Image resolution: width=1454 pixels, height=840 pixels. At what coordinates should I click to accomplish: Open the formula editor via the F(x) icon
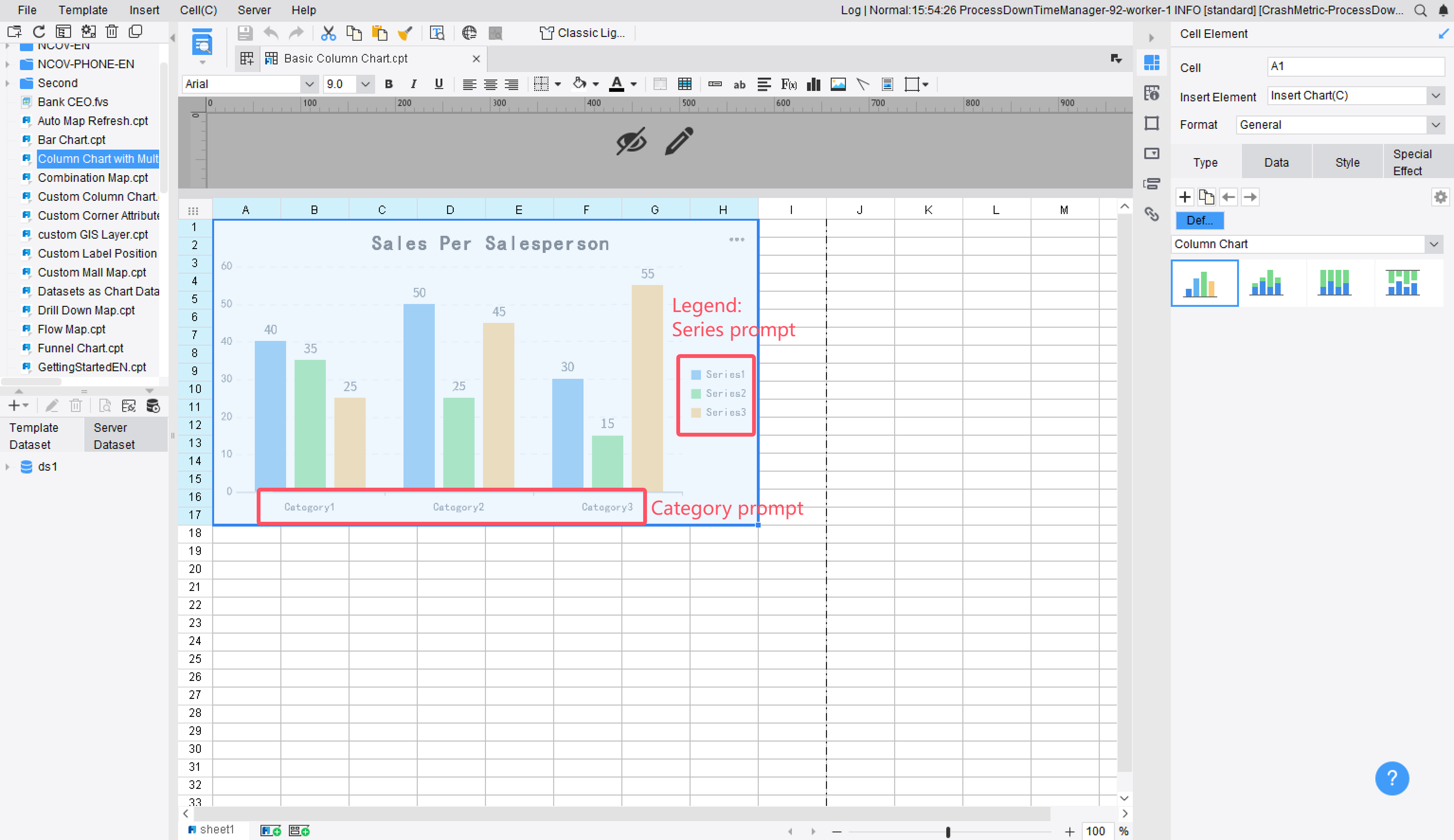788,84
